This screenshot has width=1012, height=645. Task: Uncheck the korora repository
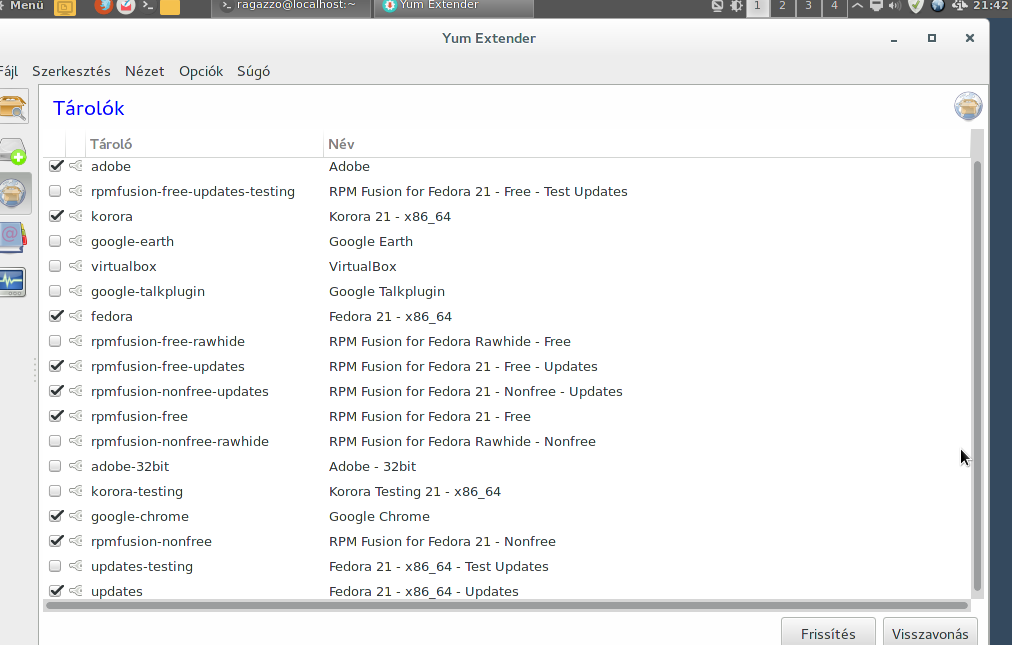click(x=56, y=216)
